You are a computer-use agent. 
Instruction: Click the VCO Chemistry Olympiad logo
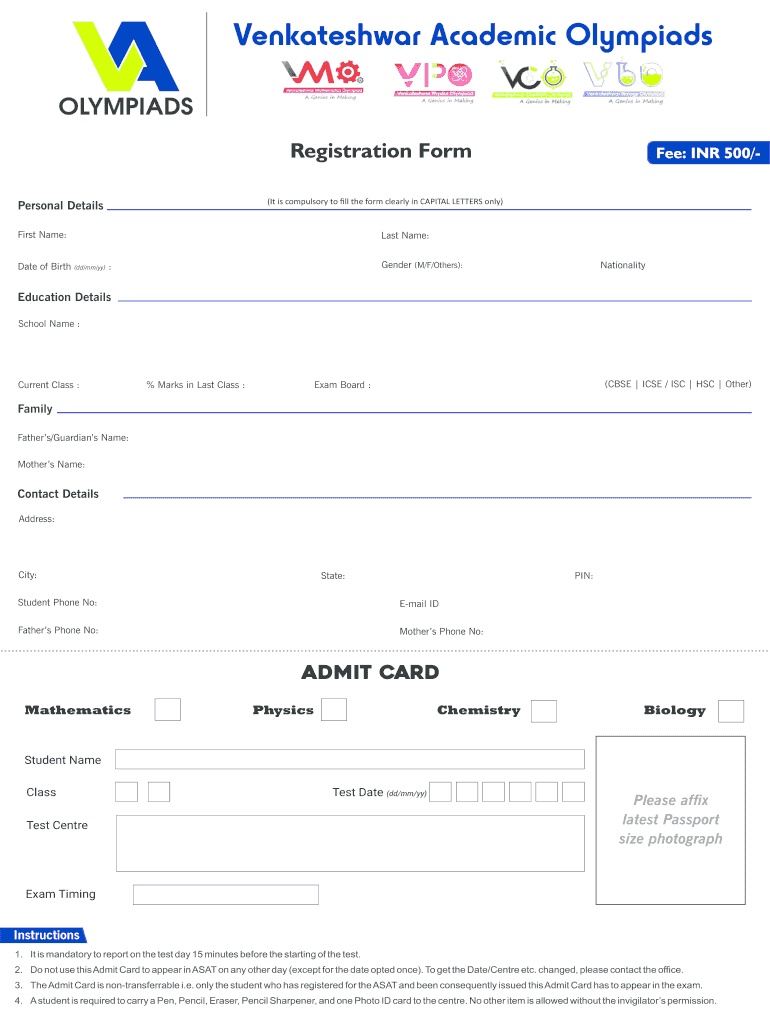pyautogui.click(x=534, y=80)
